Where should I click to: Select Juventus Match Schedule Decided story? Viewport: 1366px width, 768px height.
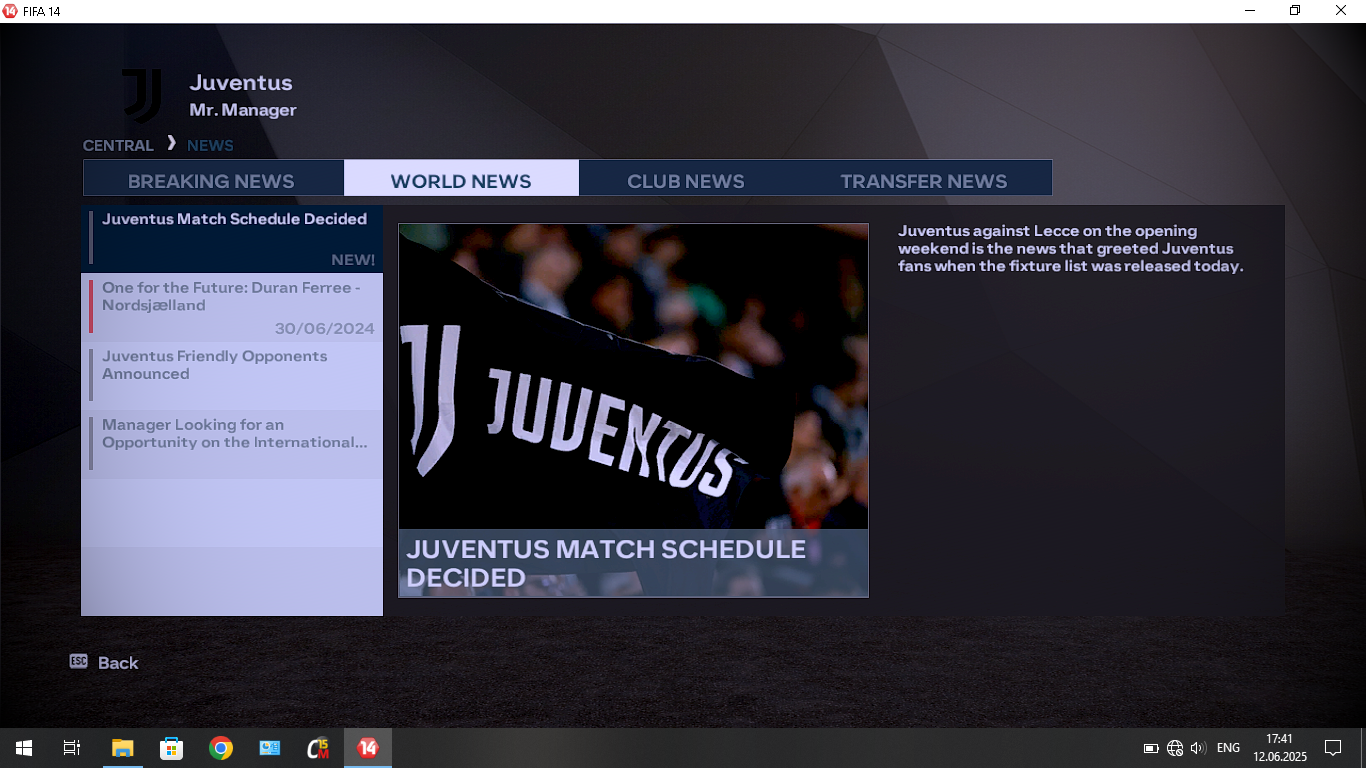tap(232, 239)
